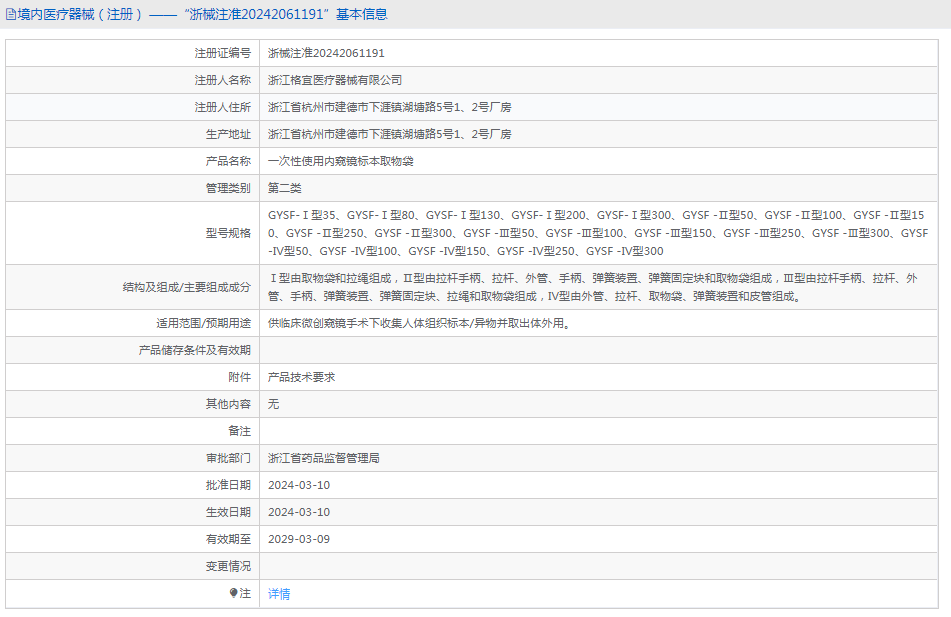Click the intended use text 供临床微创窥镜手术下收集

[x=420, y=323]
